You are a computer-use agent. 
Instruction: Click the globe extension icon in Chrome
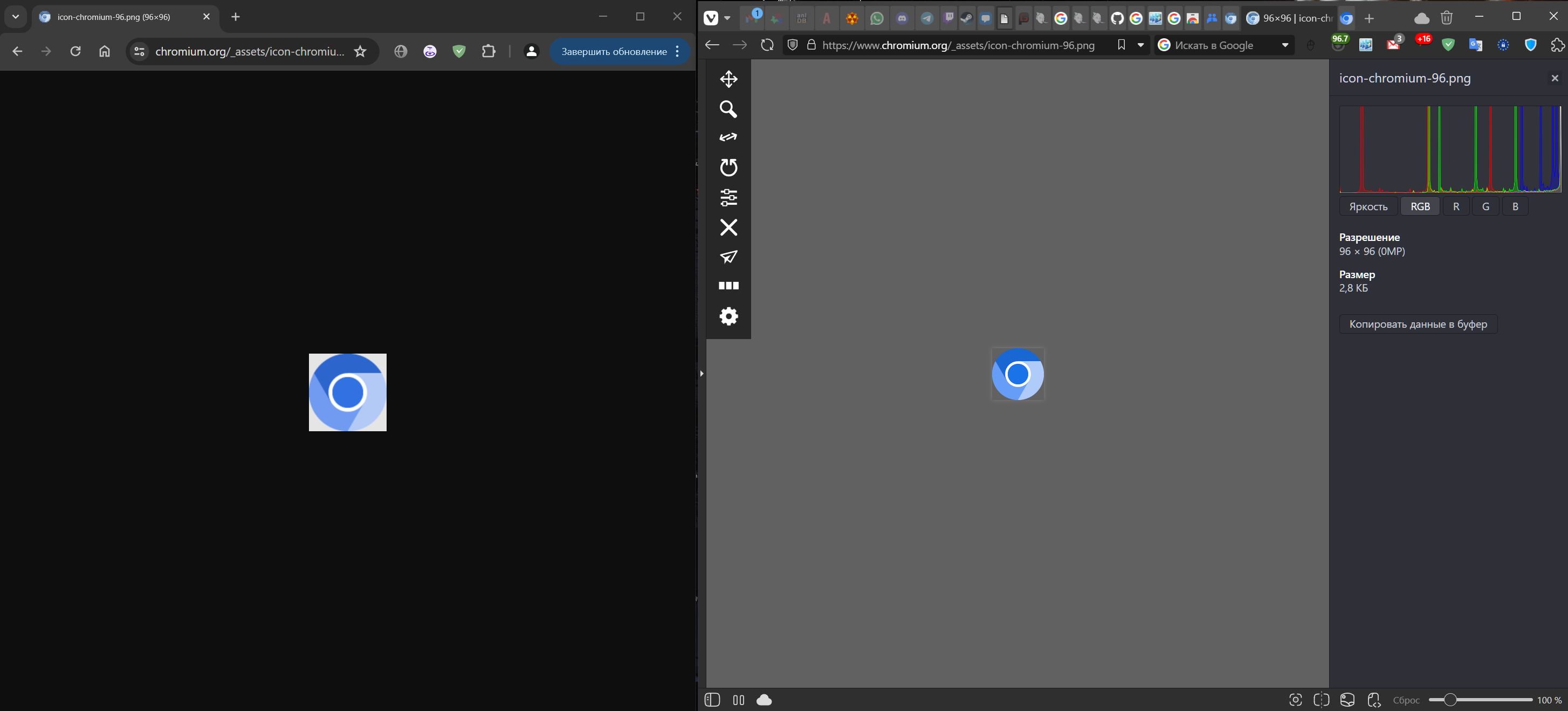point(401,52)
